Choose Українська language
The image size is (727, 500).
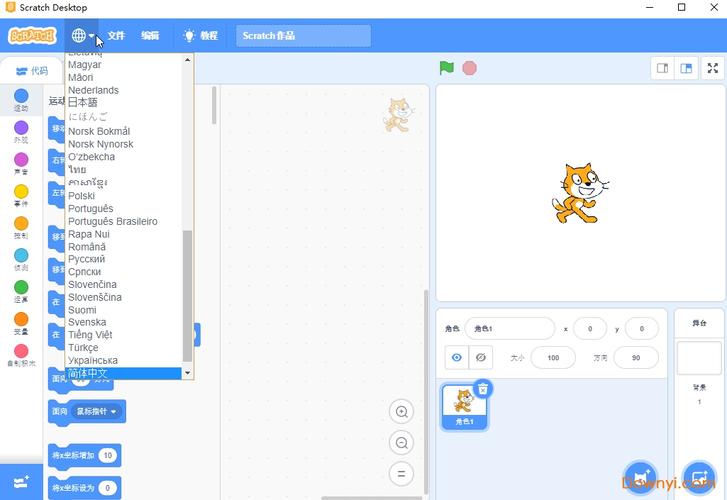coord(123,360)
